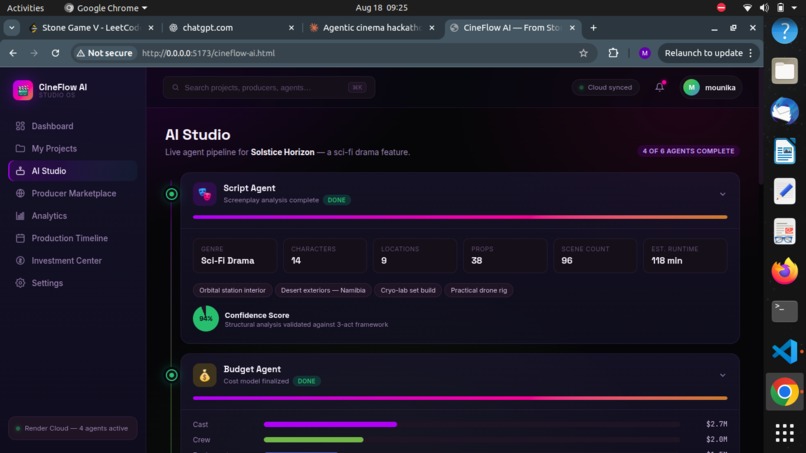Open Production Timeline section
Viewport: 806px width, 453px height.
pos(72,238)
